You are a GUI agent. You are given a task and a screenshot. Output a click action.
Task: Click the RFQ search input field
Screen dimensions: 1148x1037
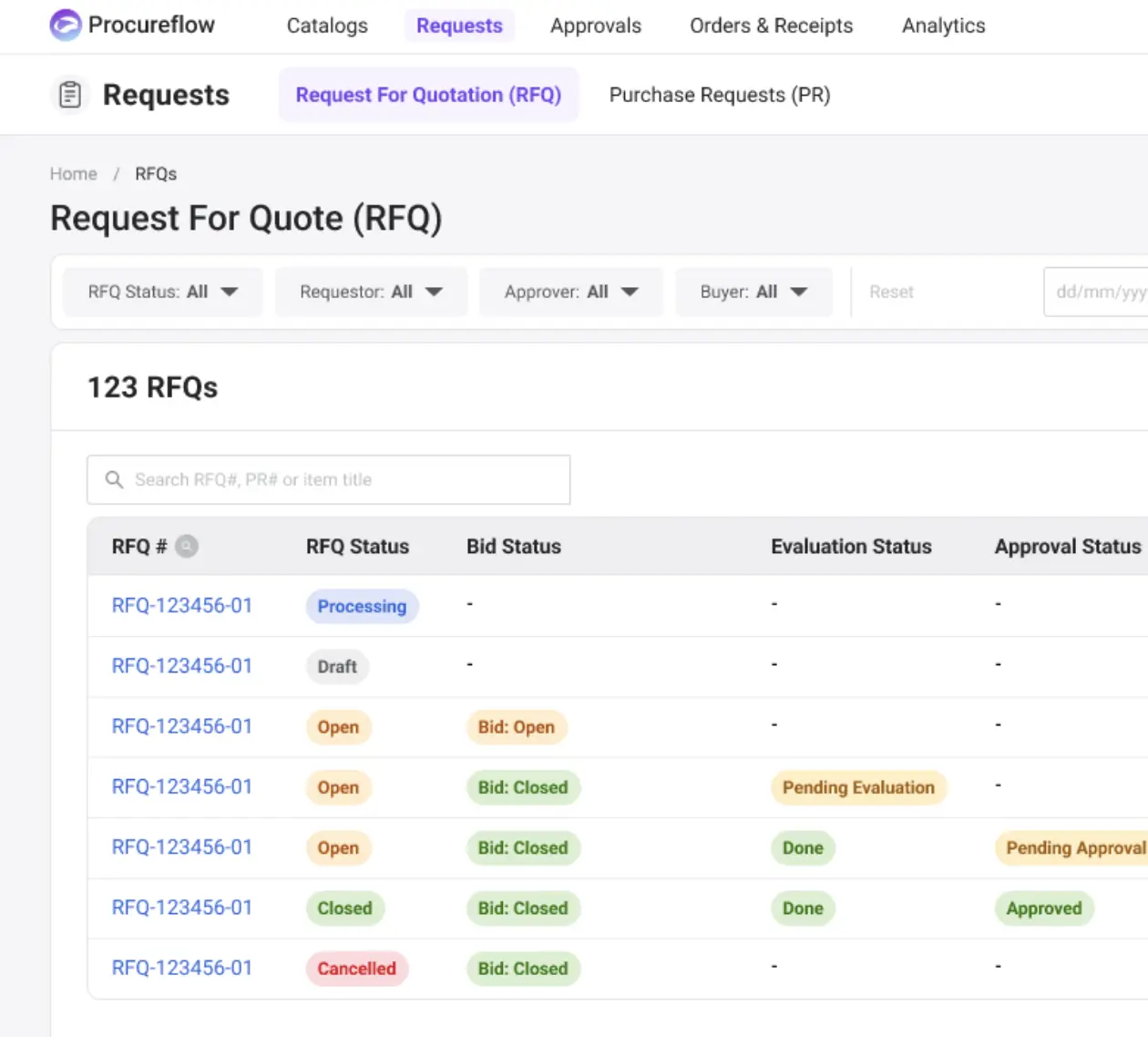click(346, 479)
